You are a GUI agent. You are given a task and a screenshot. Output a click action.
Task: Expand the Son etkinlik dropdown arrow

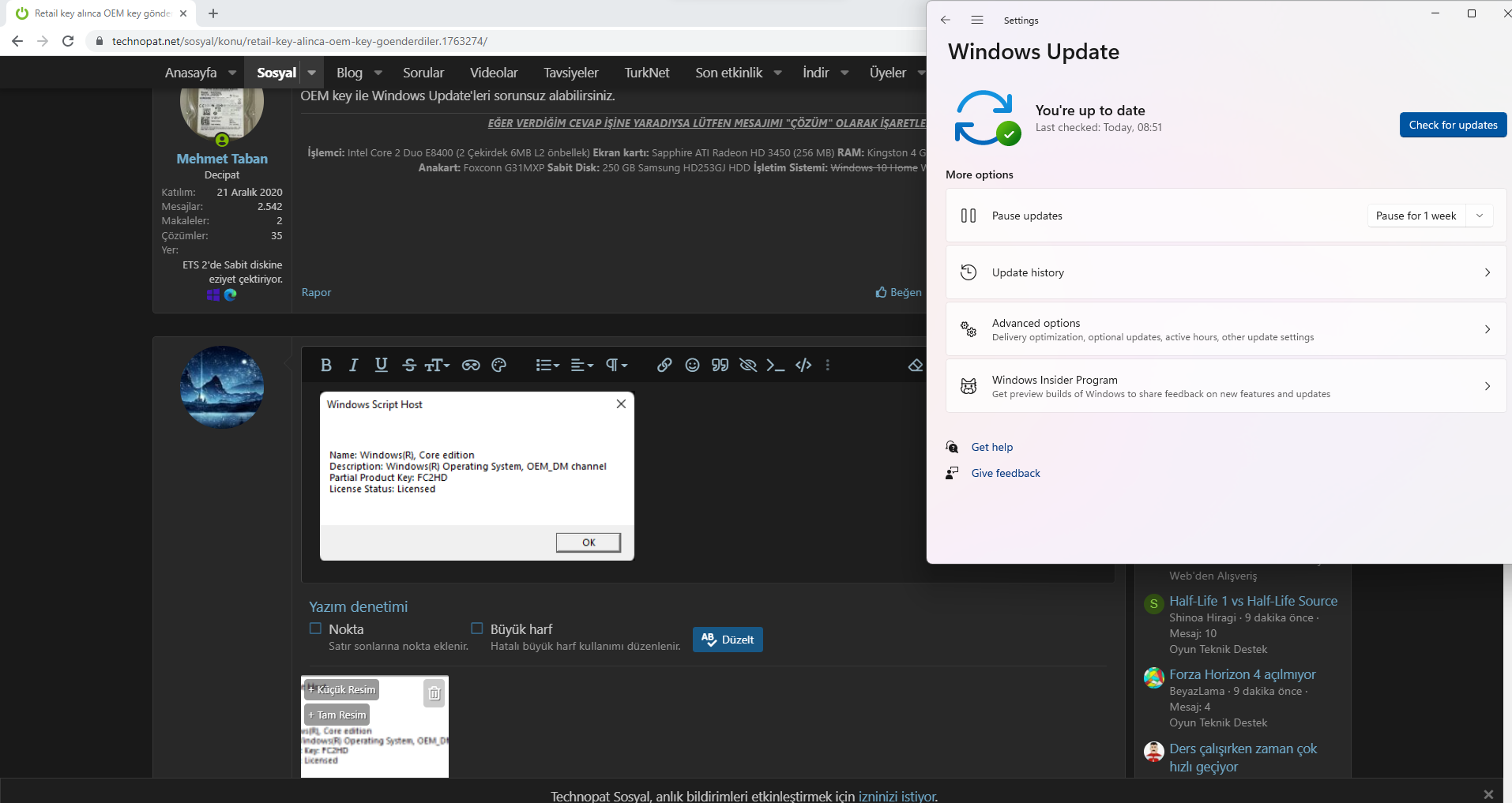[778, 73]
